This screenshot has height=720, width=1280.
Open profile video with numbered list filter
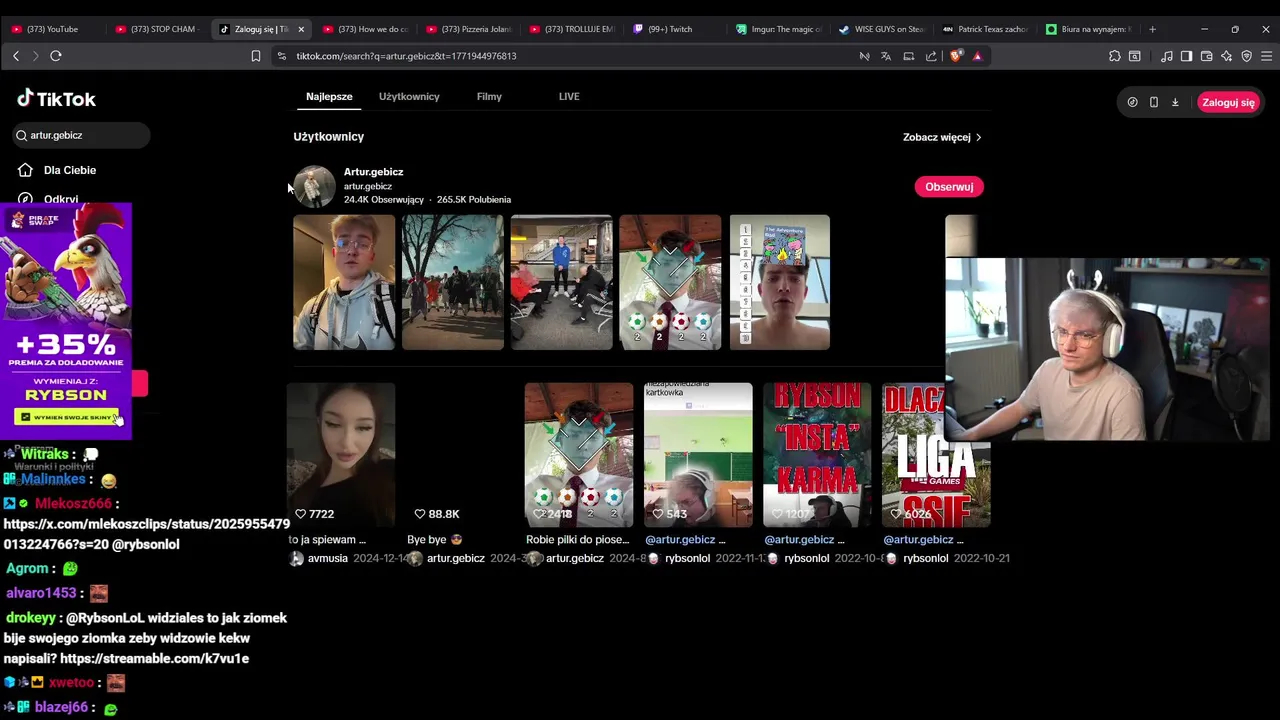click(x=780, y=282)
